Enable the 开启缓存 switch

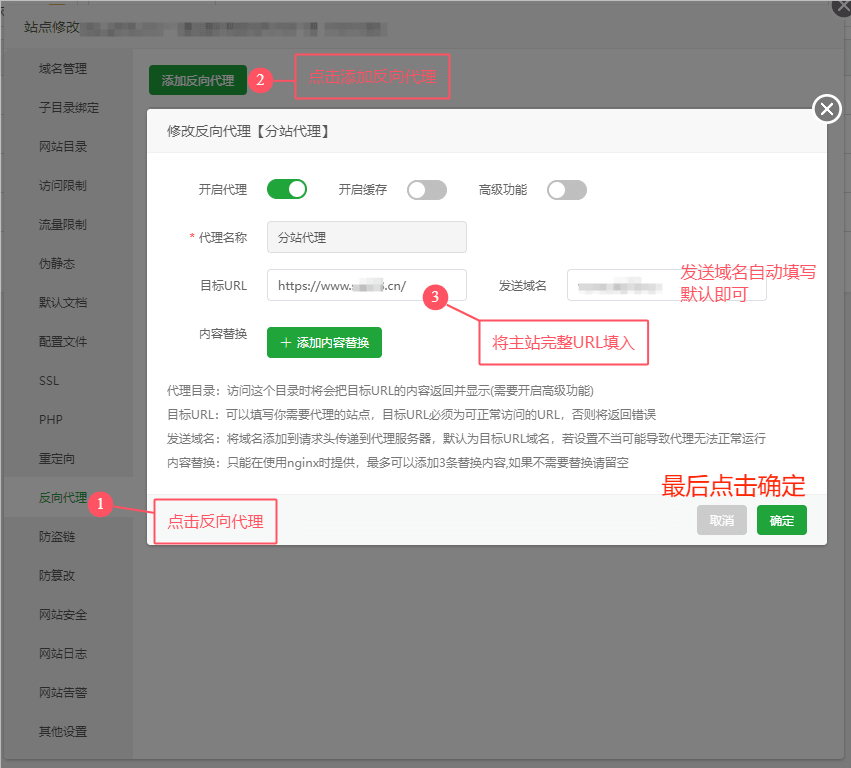[x=426, y=190]
